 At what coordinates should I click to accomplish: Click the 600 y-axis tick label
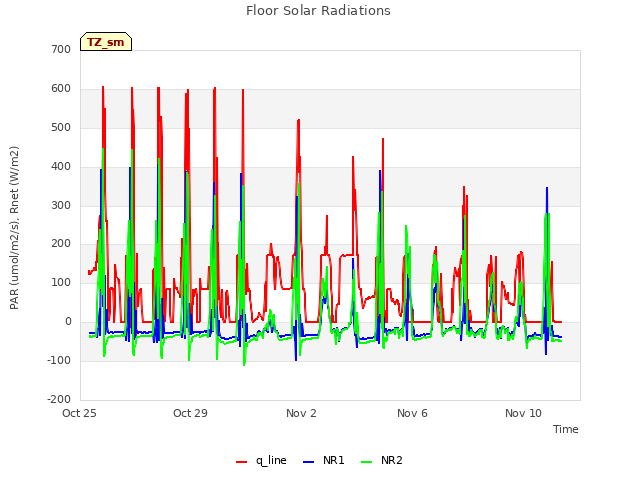pos(61,89)
